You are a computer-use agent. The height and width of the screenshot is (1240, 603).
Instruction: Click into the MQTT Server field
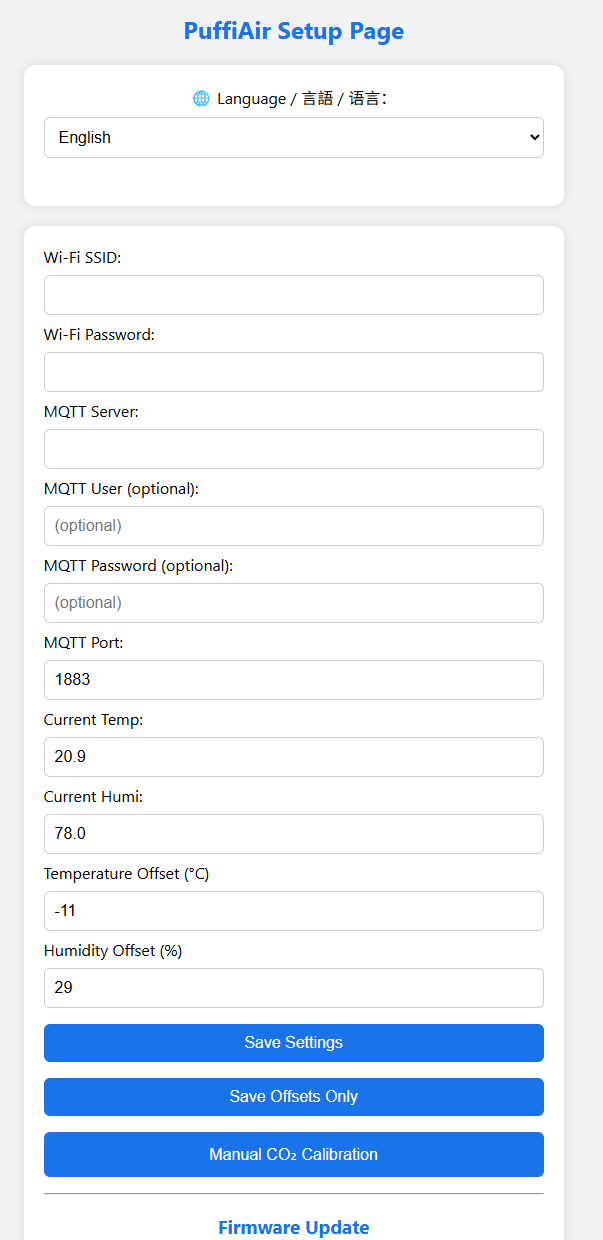pos(294,449)
